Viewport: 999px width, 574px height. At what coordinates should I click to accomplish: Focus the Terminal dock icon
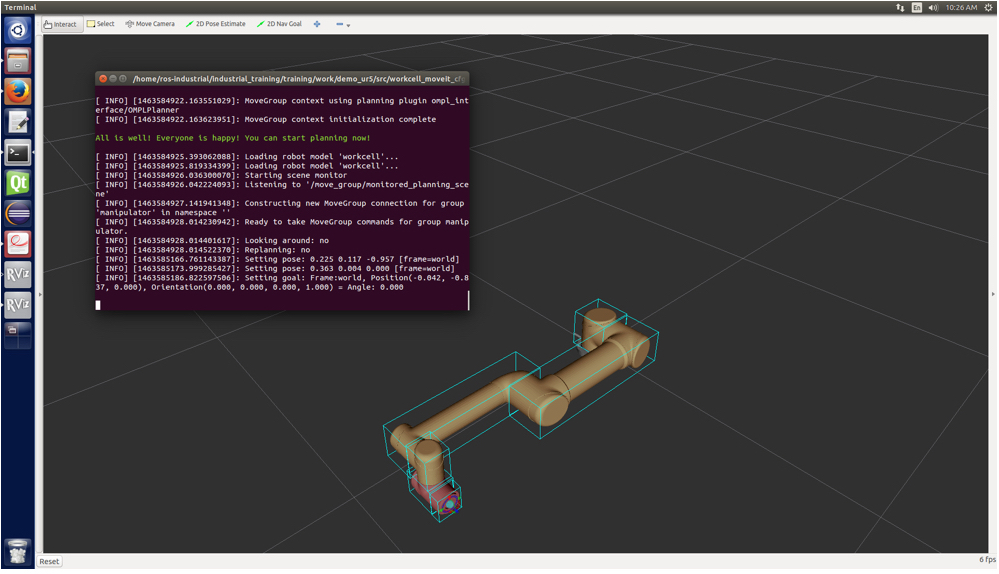click(x=18, y=153)
